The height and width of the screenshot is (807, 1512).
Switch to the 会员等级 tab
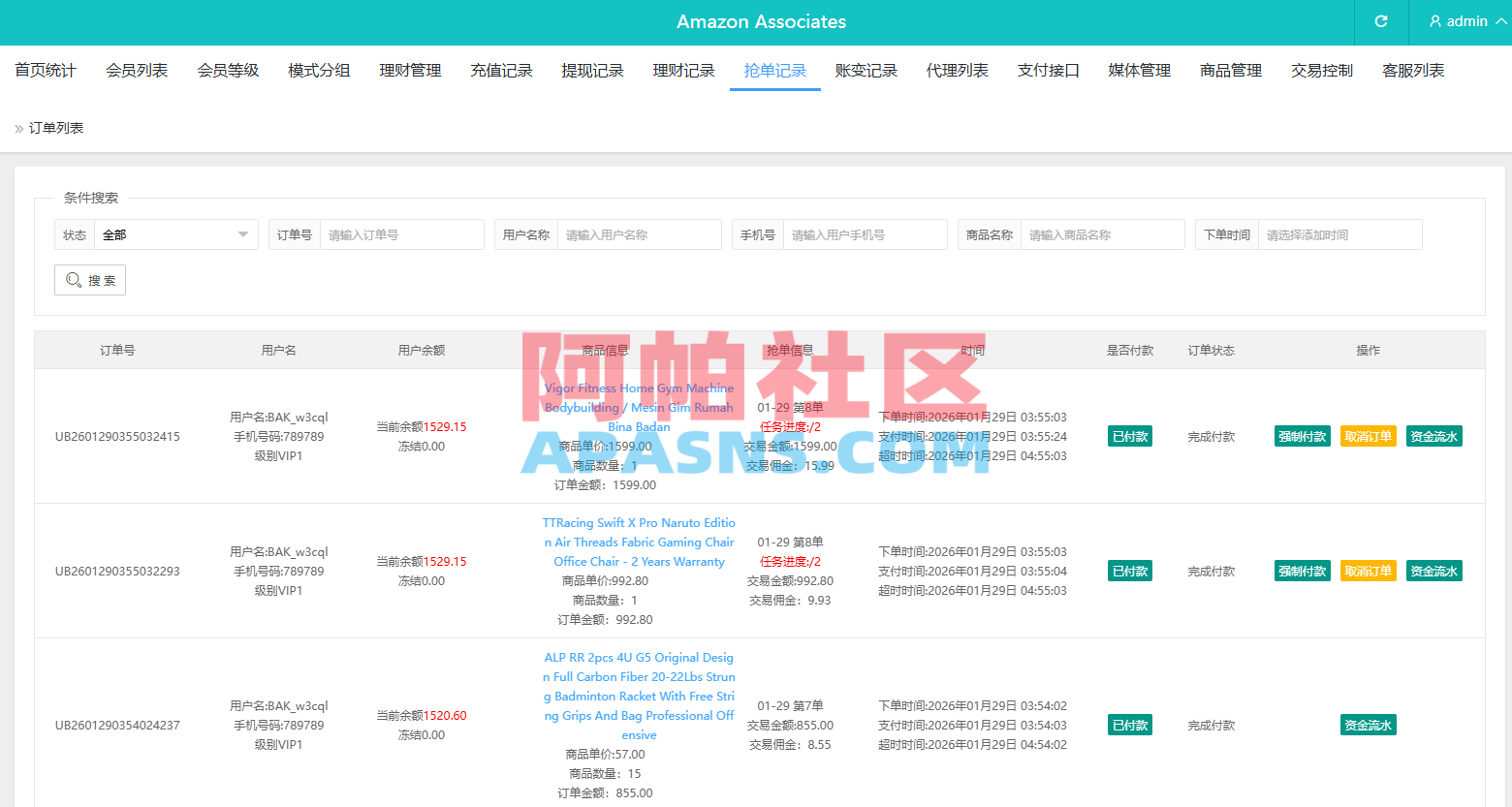coord(228,71)
